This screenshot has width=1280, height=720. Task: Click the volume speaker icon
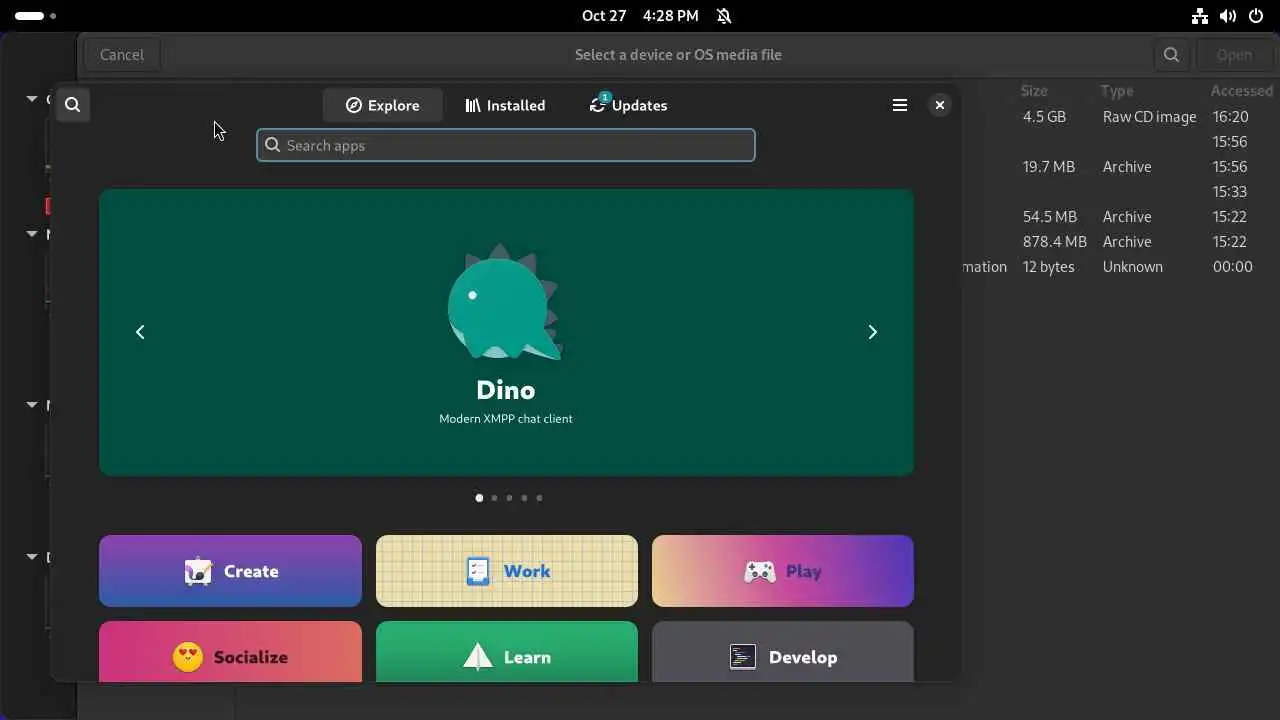pos(1228,16)
